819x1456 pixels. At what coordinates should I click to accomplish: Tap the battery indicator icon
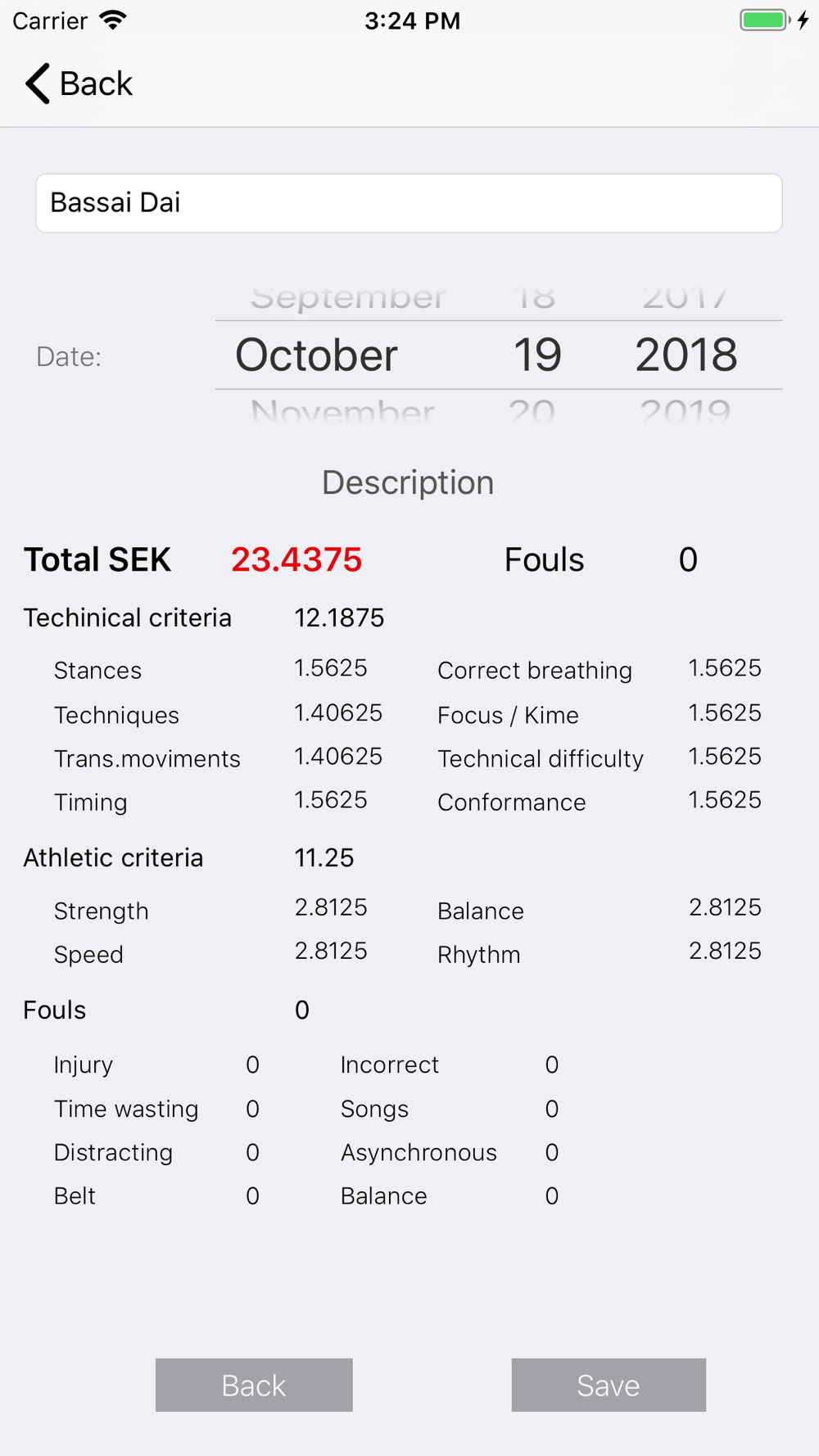pyautogui.click(x=764, y=20)
